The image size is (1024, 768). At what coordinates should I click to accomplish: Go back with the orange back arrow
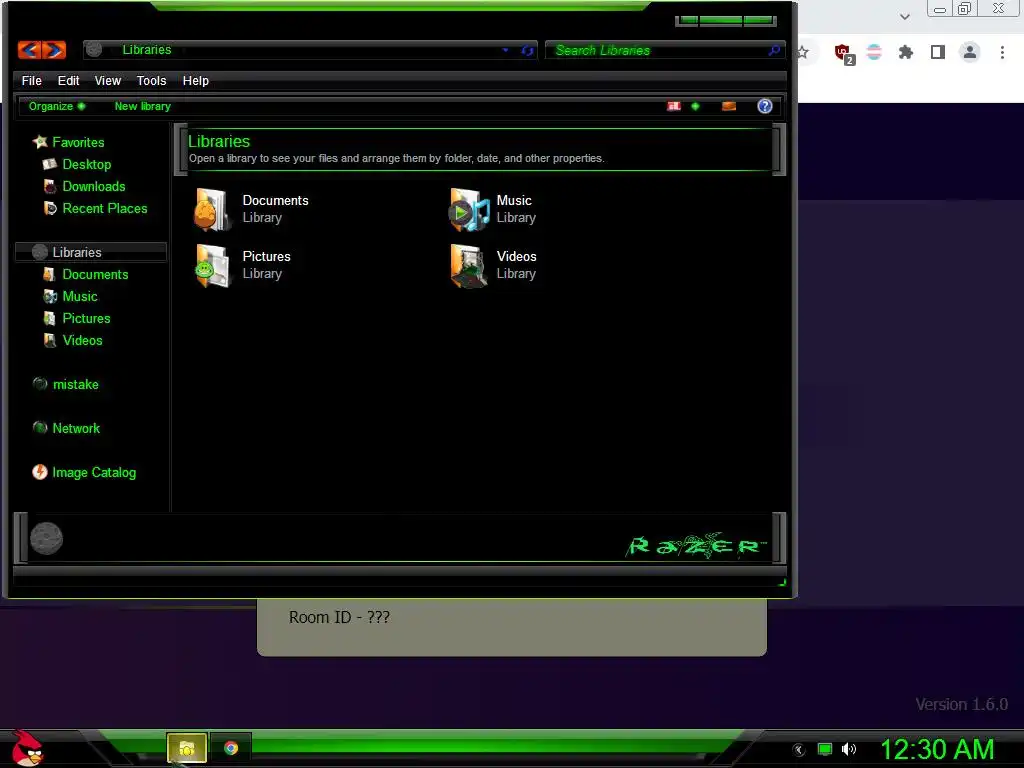tap(29, 50)
